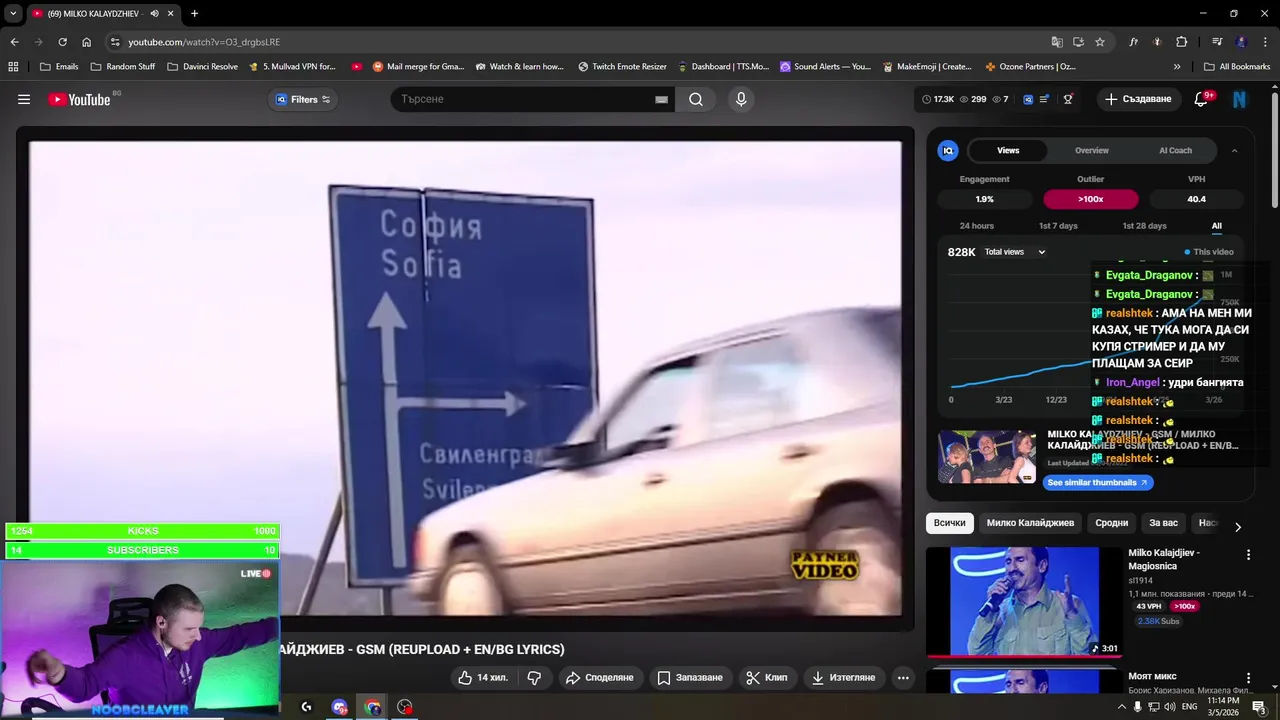Open a new browser tab

(194, 14)
